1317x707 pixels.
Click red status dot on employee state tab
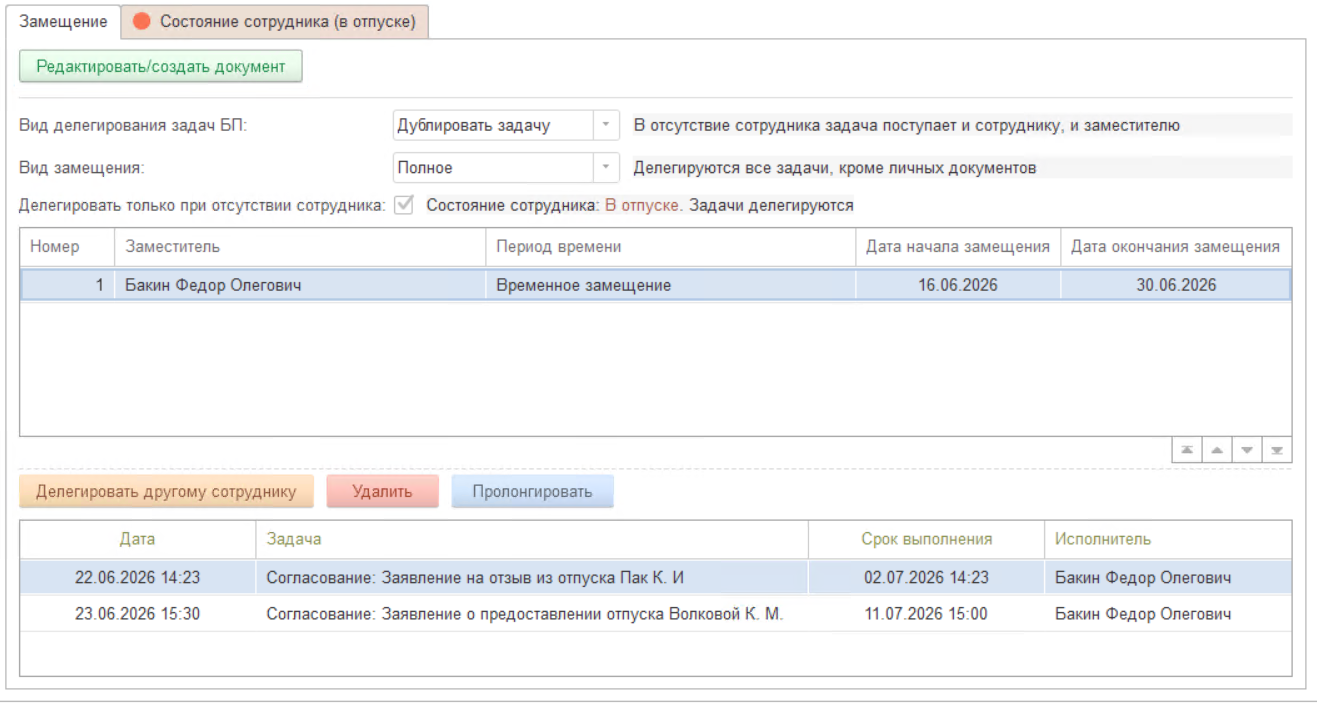click(142, 21)
